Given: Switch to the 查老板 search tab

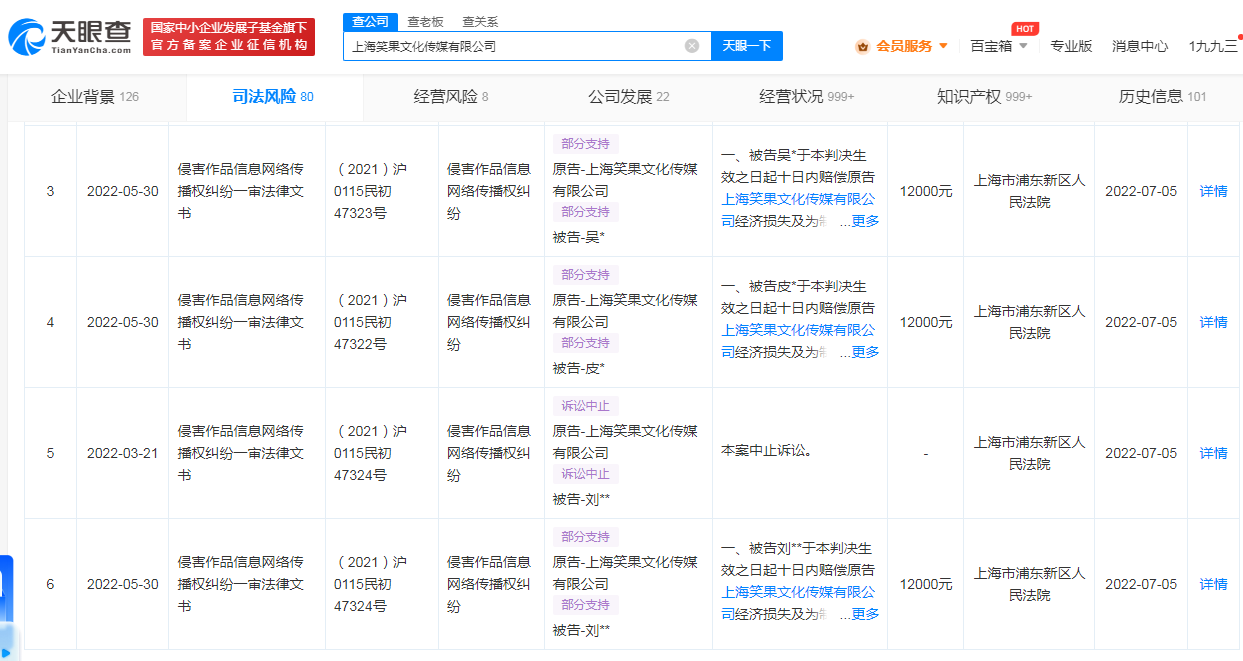Looking at the screenshot, I should 425,21.
